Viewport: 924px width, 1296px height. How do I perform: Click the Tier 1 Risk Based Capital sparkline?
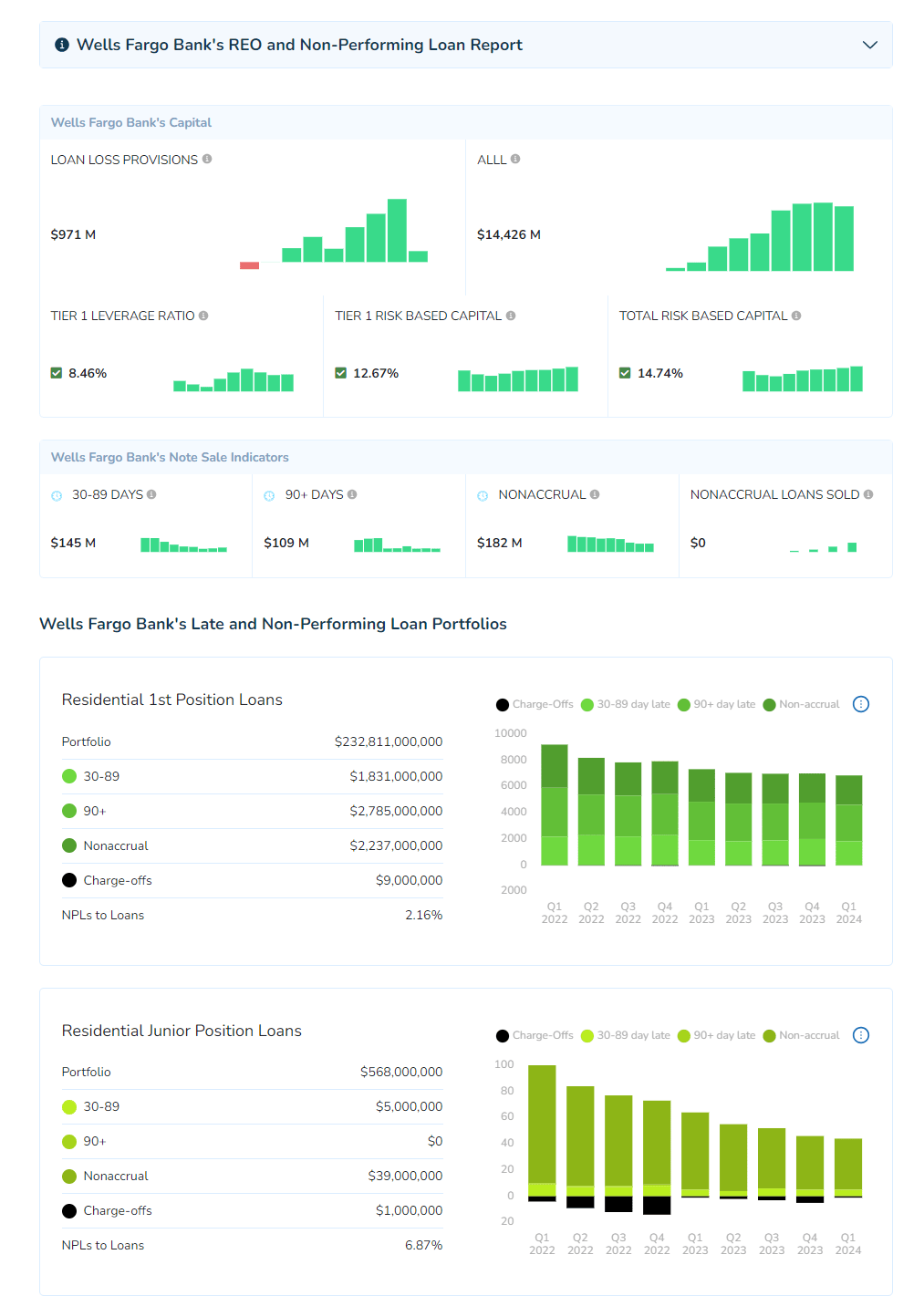(x=518, y=378)
